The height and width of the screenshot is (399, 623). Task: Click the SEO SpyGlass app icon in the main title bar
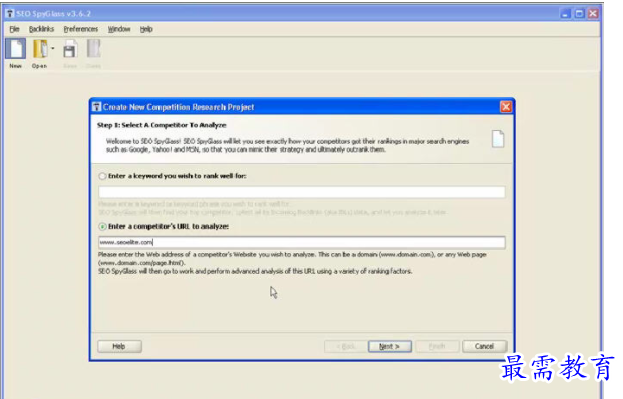tap(10, 14)
